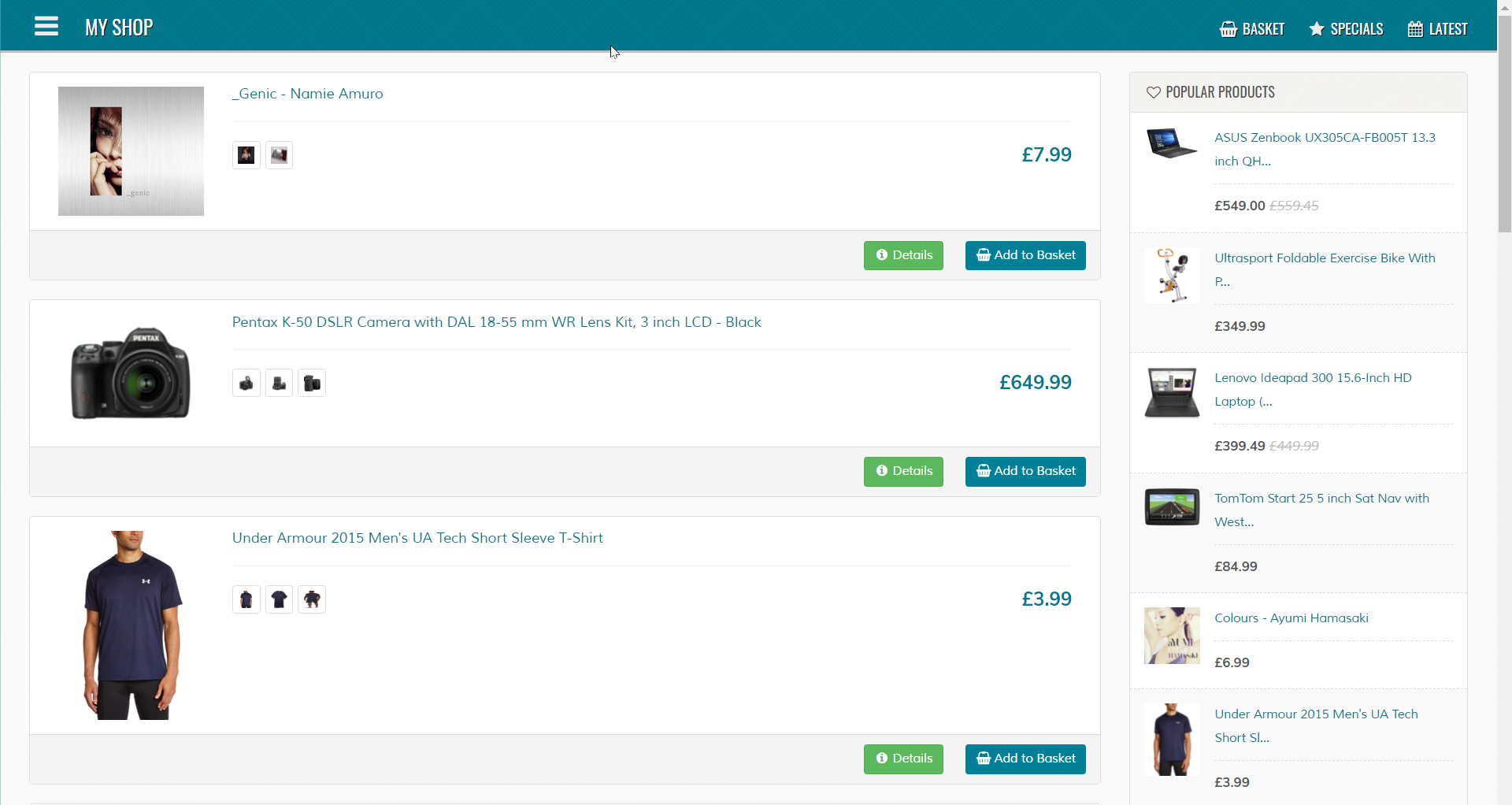
Task: Click the scrollbar up arrow
Action: [x=1504, y=7]
